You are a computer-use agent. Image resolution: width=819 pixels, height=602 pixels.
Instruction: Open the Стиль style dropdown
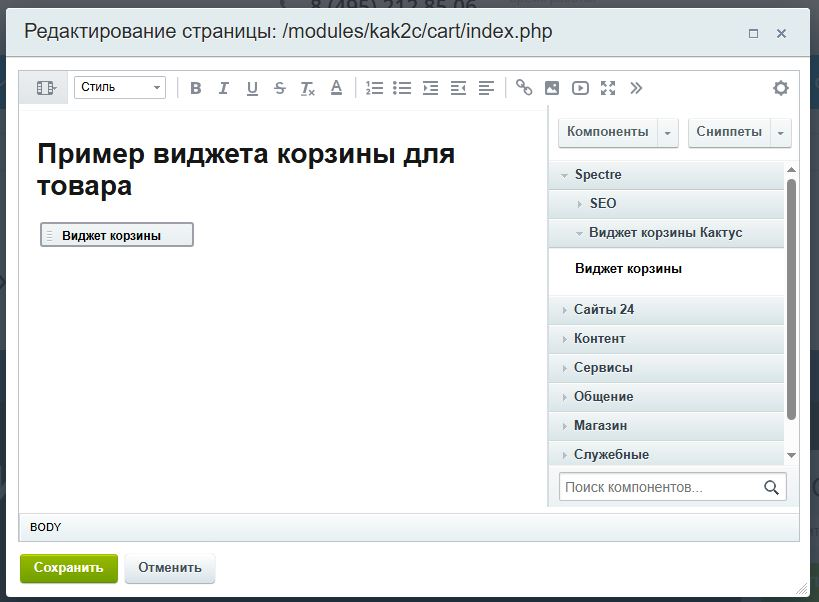[119, 88]
